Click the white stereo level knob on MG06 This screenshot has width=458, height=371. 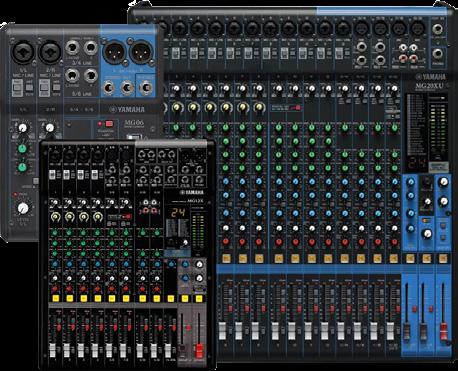coord(23,208)
